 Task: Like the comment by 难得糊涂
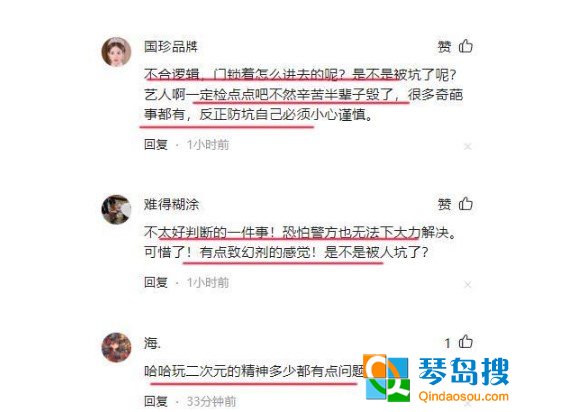(x=466, y=204)
